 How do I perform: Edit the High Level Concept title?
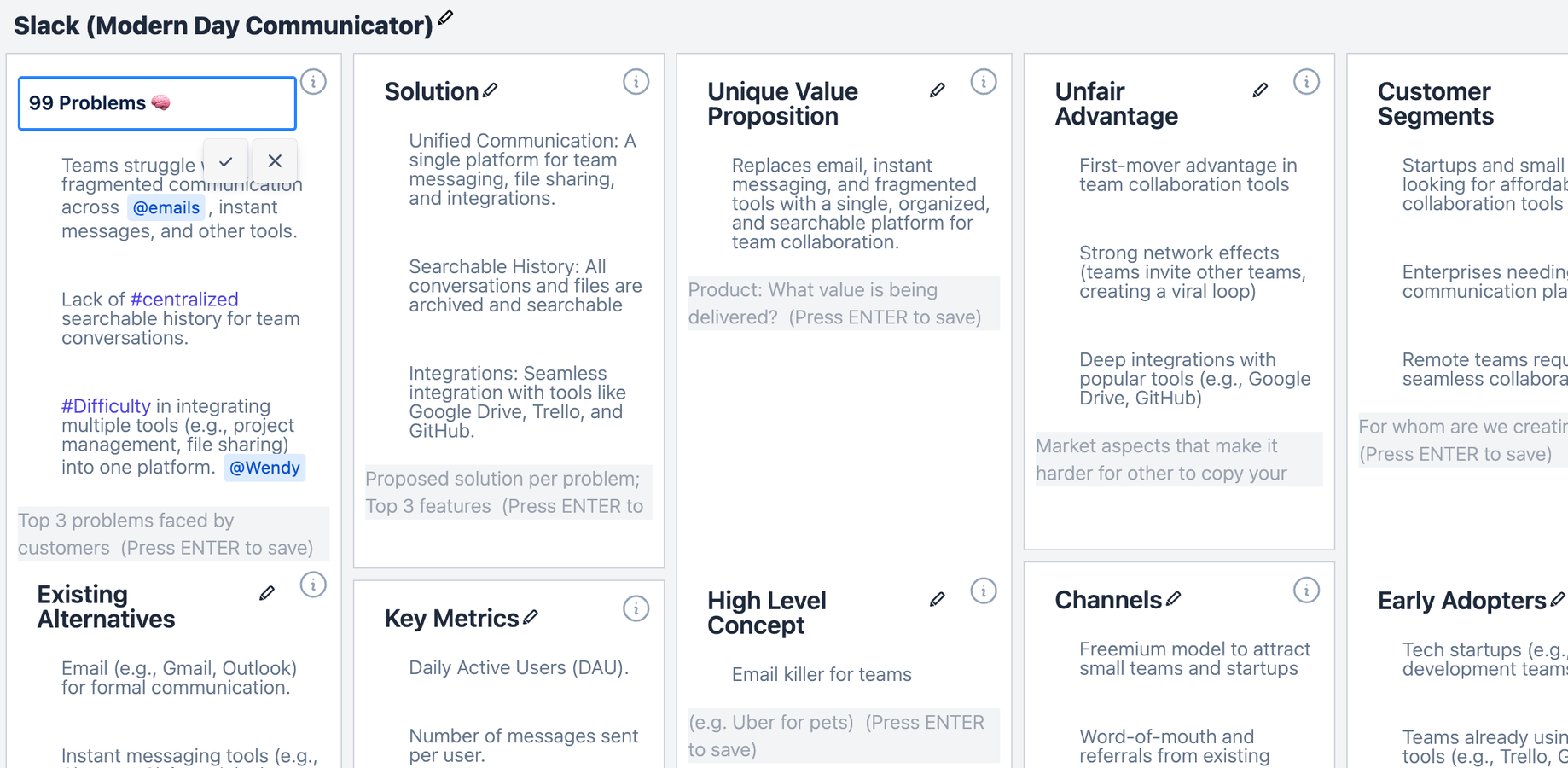(938, 600)
